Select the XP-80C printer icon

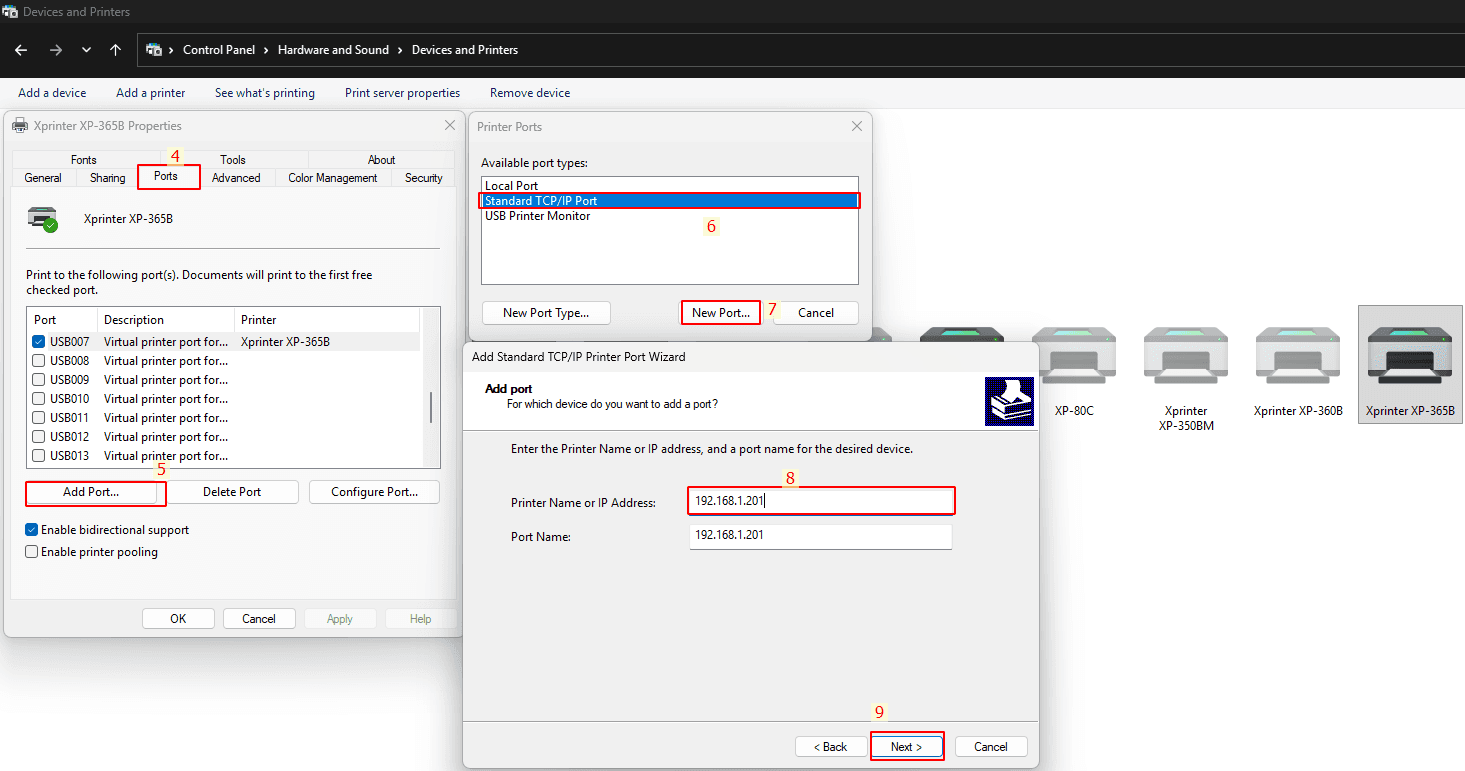point(1074,372)
